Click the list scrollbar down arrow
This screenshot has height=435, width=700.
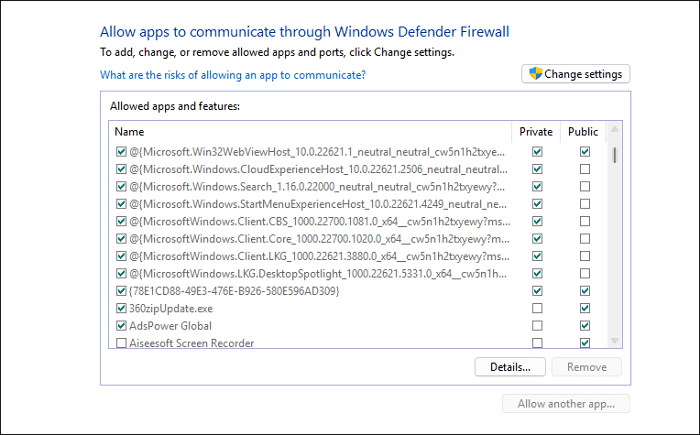click(x=614, y=341)
